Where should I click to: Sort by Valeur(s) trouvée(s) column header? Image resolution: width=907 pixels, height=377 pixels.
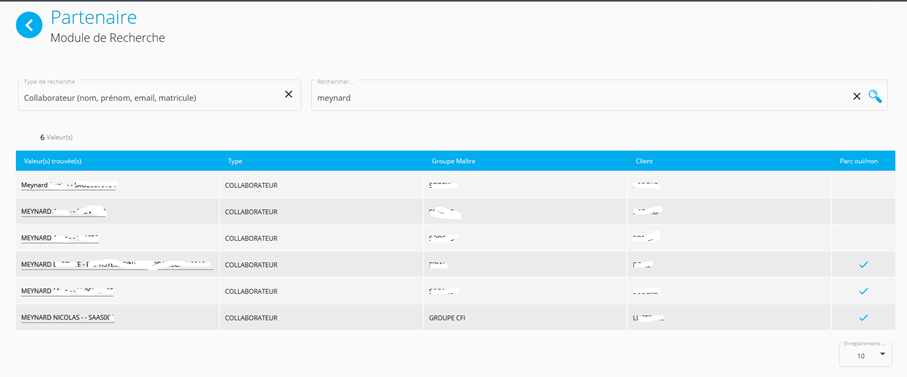click(53, 161)
